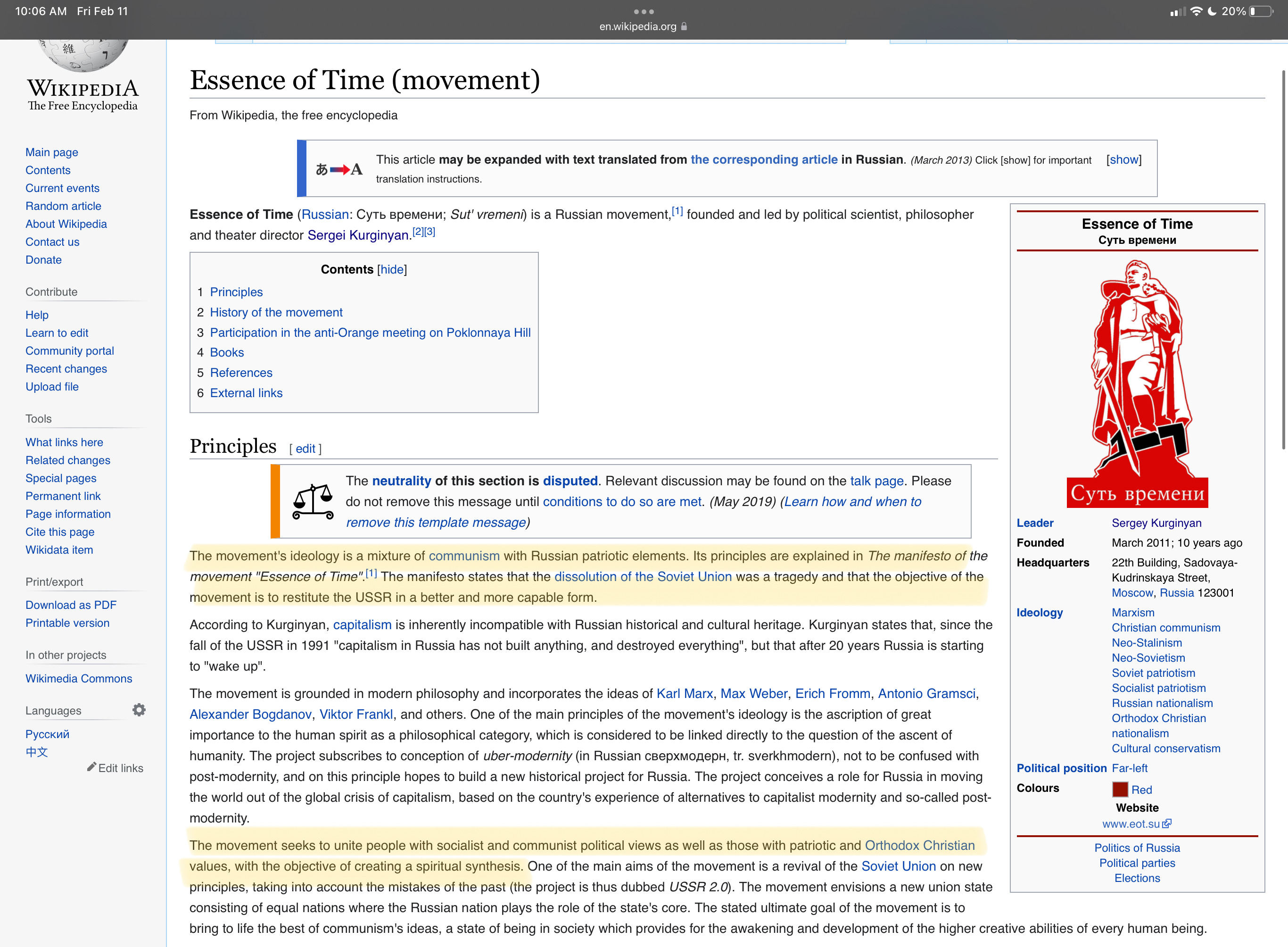The width and height of the screenshot is (1288, 947).
Task: Open Viktor Frankl link
Action: 356,714
